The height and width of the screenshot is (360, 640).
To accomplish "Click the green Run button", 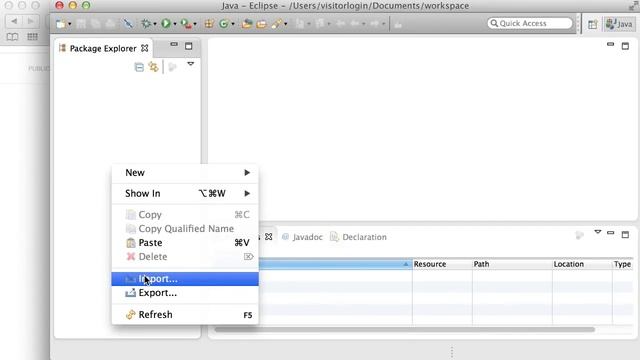I will [x=166, y=24].
